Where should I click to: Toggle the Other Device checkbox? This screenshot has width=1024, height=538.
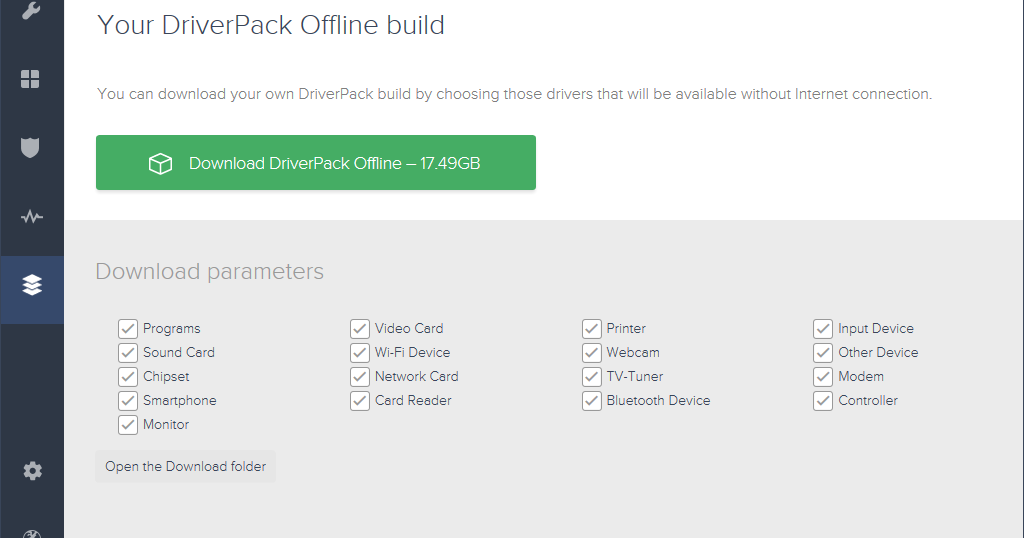coord(823,353)
